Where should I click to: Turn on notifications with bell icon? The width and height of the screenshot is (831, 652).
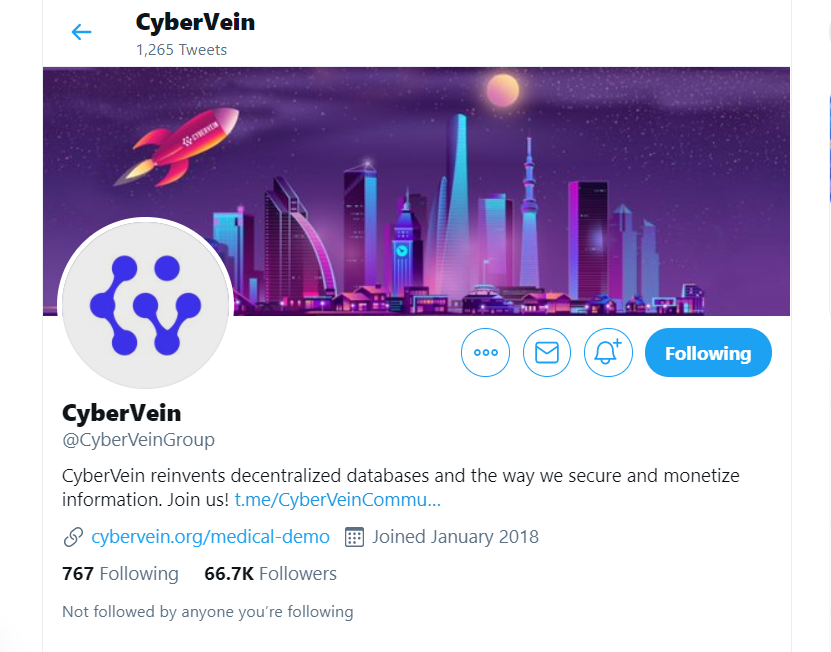click(x=608, y=353)
